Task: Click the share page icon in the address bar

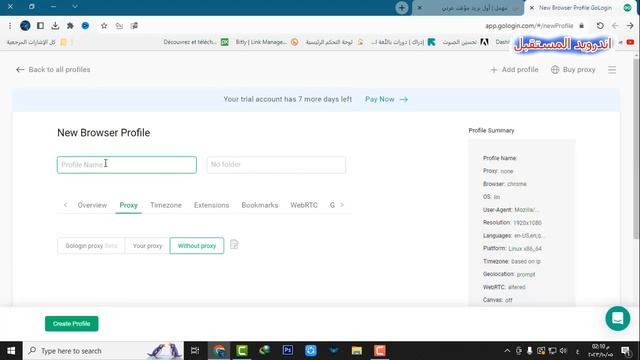Action: (119, 26)
